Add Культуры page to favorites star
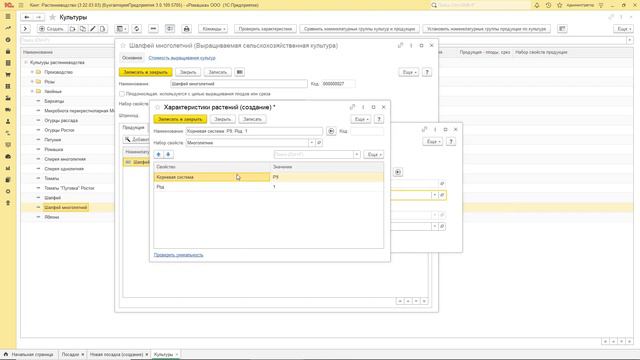Screen dimensions: 640x360 pos(52,17)
